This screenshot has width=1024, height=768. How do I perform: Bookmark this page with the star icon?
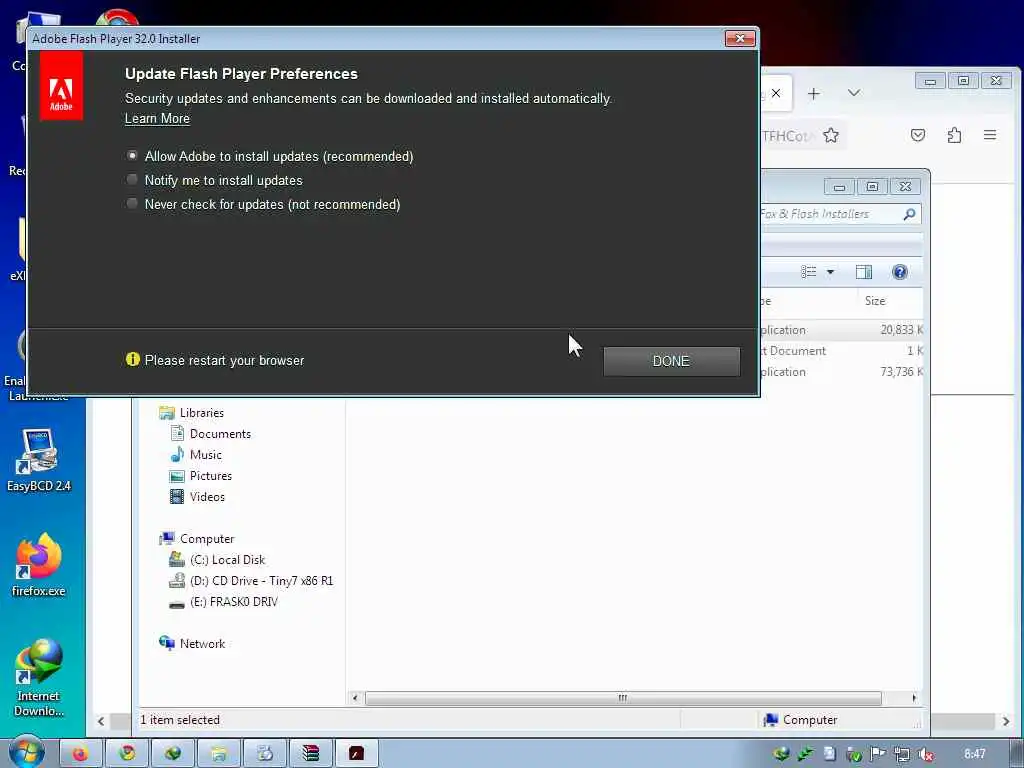click(x=831, y=135)
